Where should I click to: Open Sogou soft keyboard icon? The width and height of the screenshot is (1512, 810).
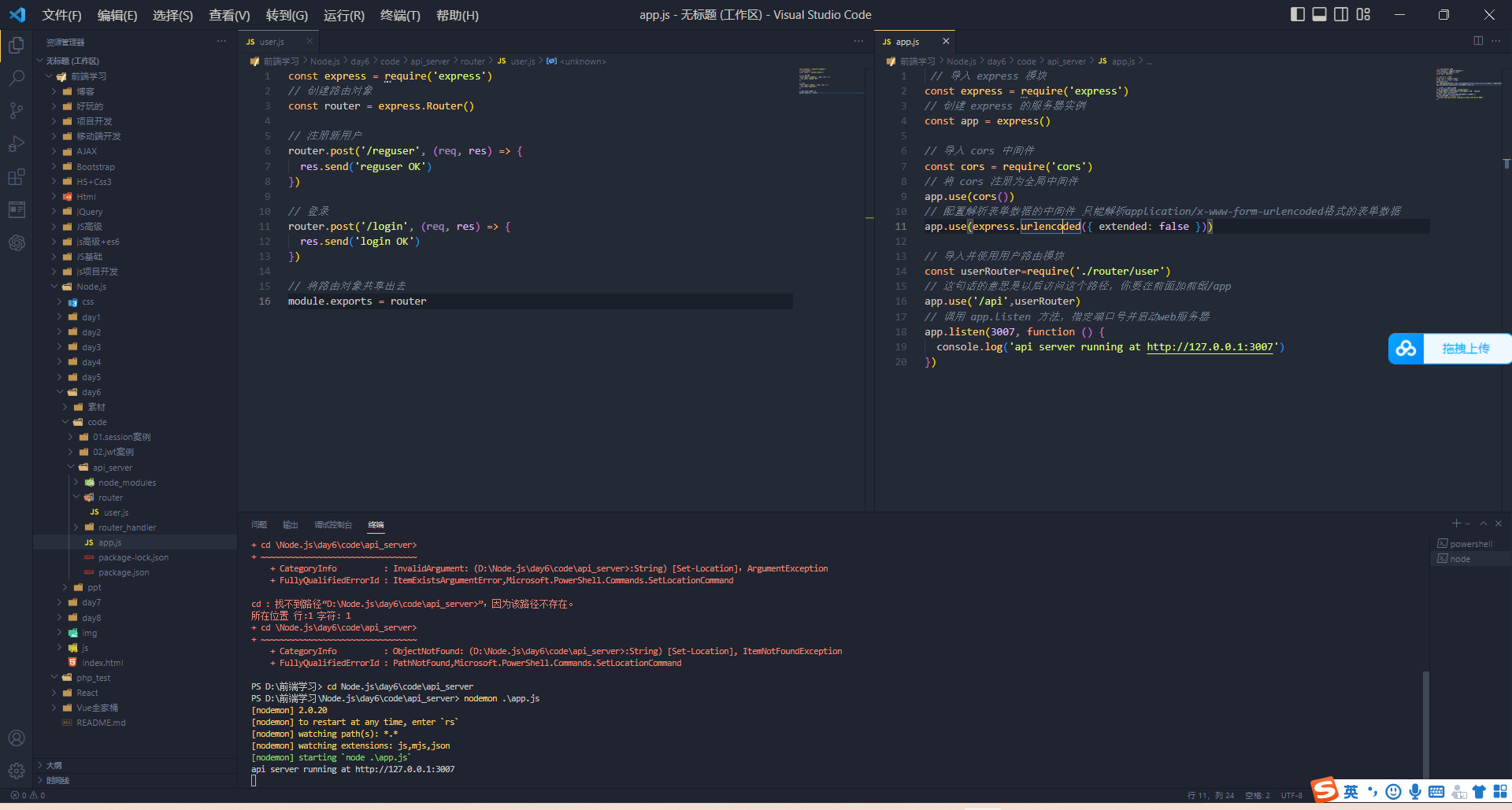point(1436,792)
